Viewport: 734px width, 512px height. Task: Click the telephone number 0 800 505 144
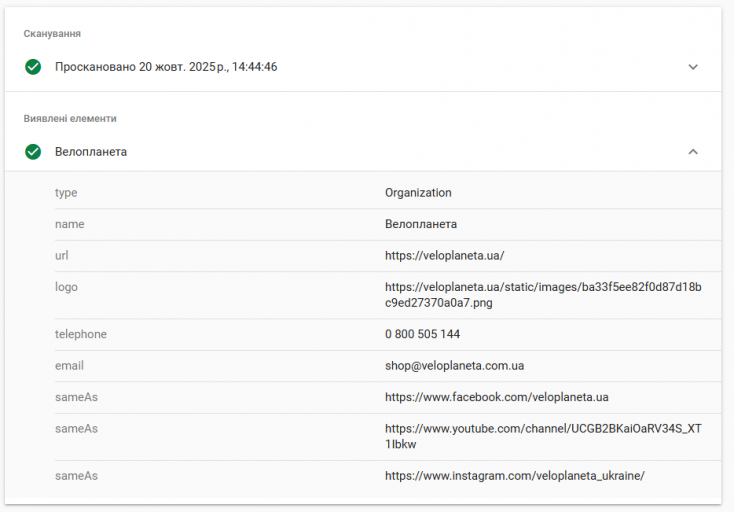click(422, 334)
